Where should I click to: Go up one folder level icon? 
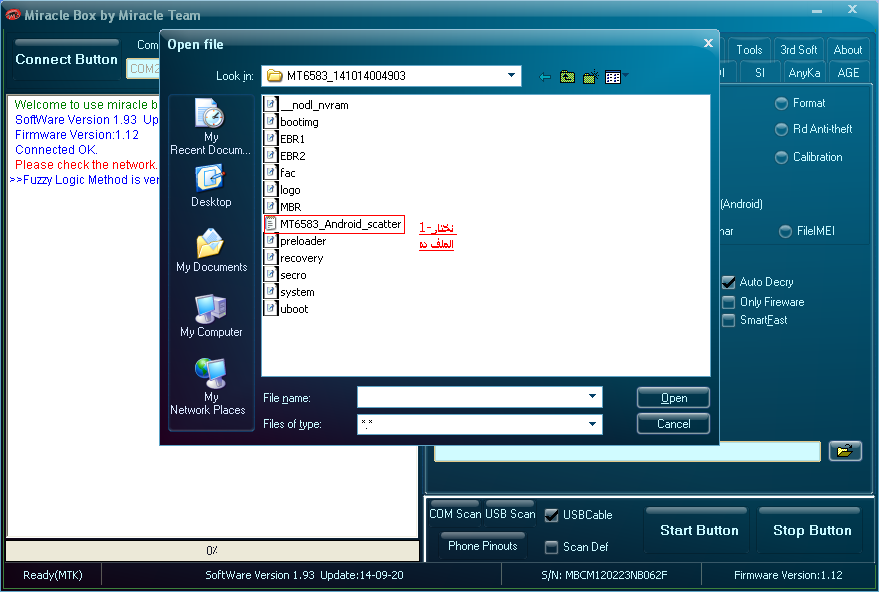click(x=567, y=77)
